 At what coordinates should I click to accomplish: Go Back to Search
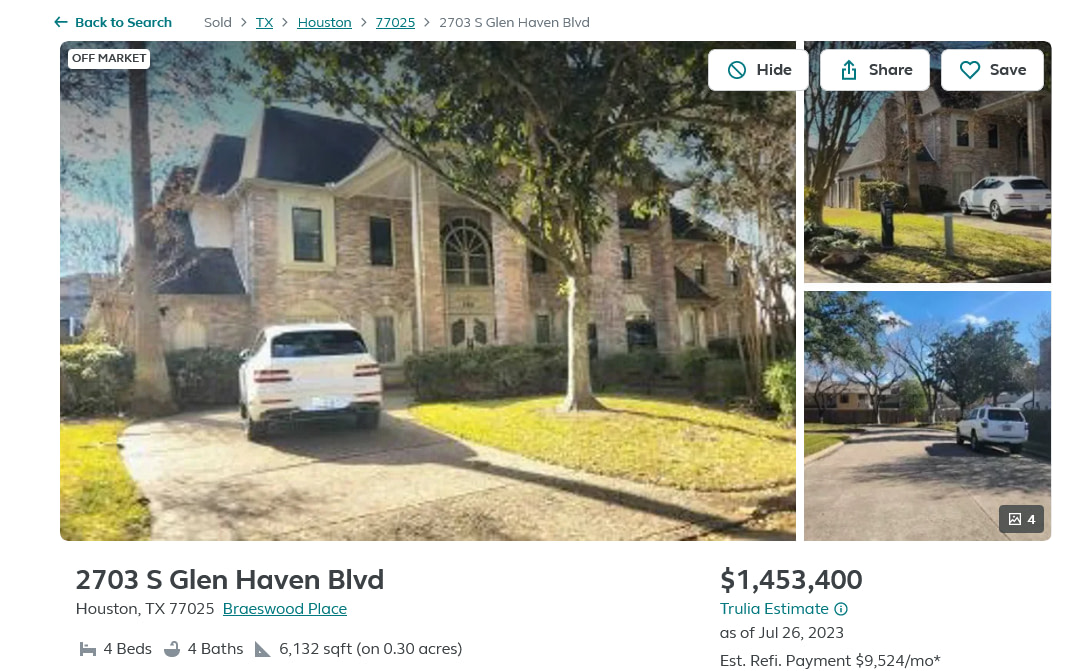113,22
